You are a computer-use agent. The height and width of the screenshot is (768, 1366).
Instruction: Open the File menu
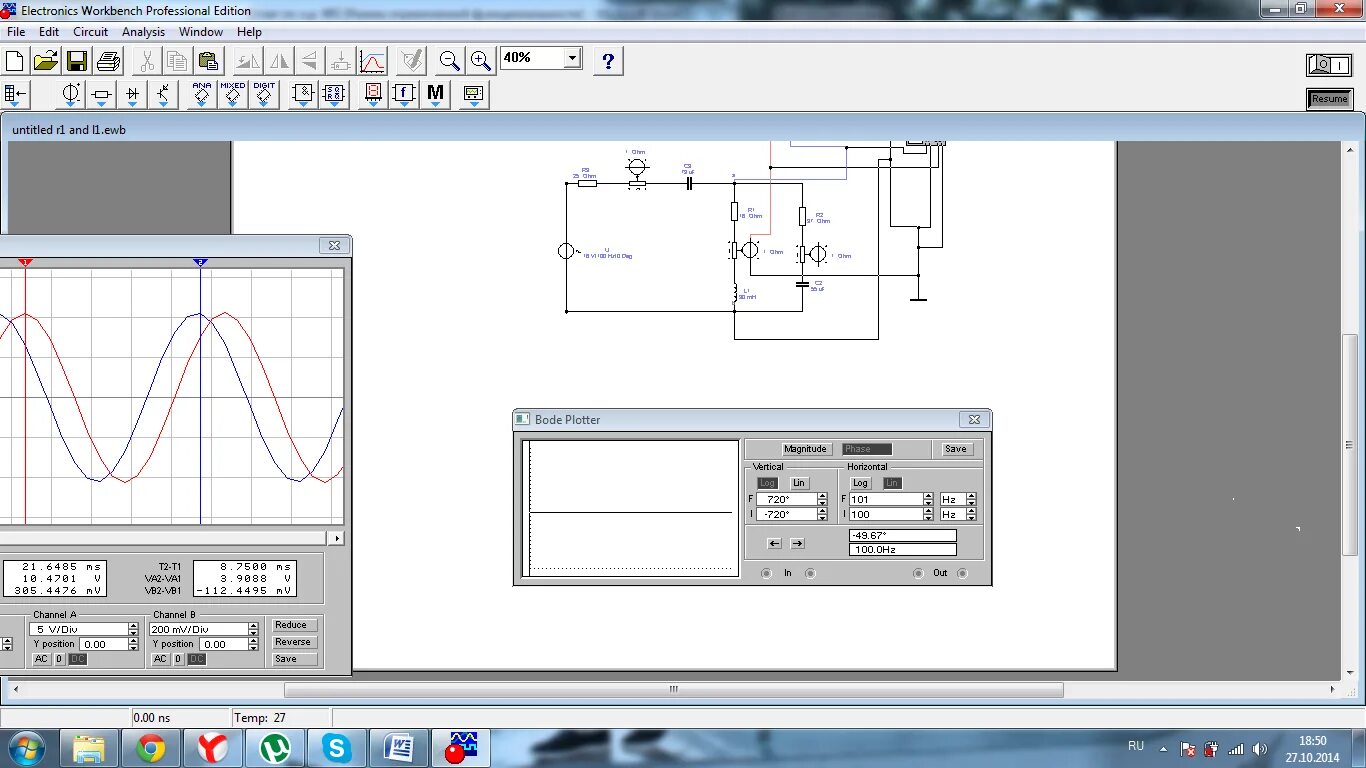coord(16,32)
